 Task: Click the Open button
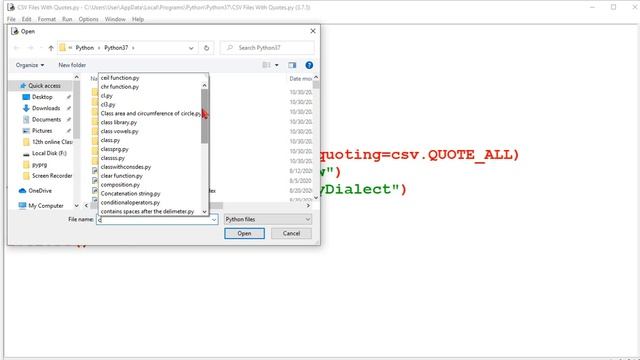pyautogui.click(x=244, y=233)
